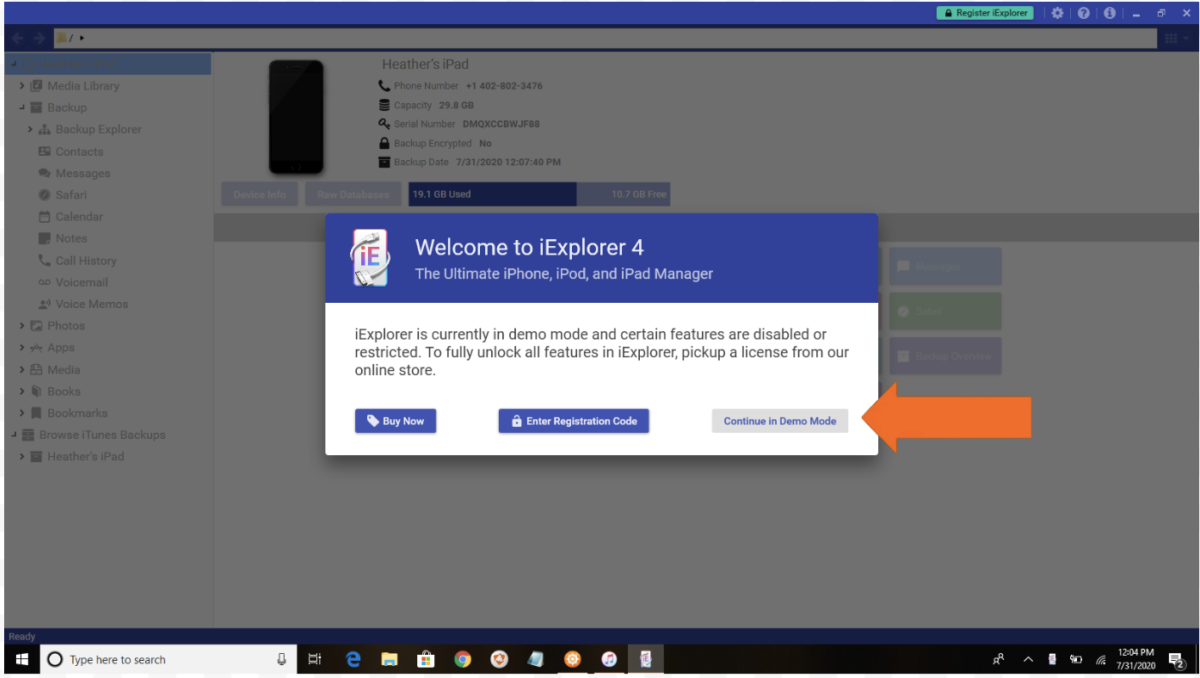Click the Type here to search box
Viewport: 1200px width, 678px height.
pos(160,659)
